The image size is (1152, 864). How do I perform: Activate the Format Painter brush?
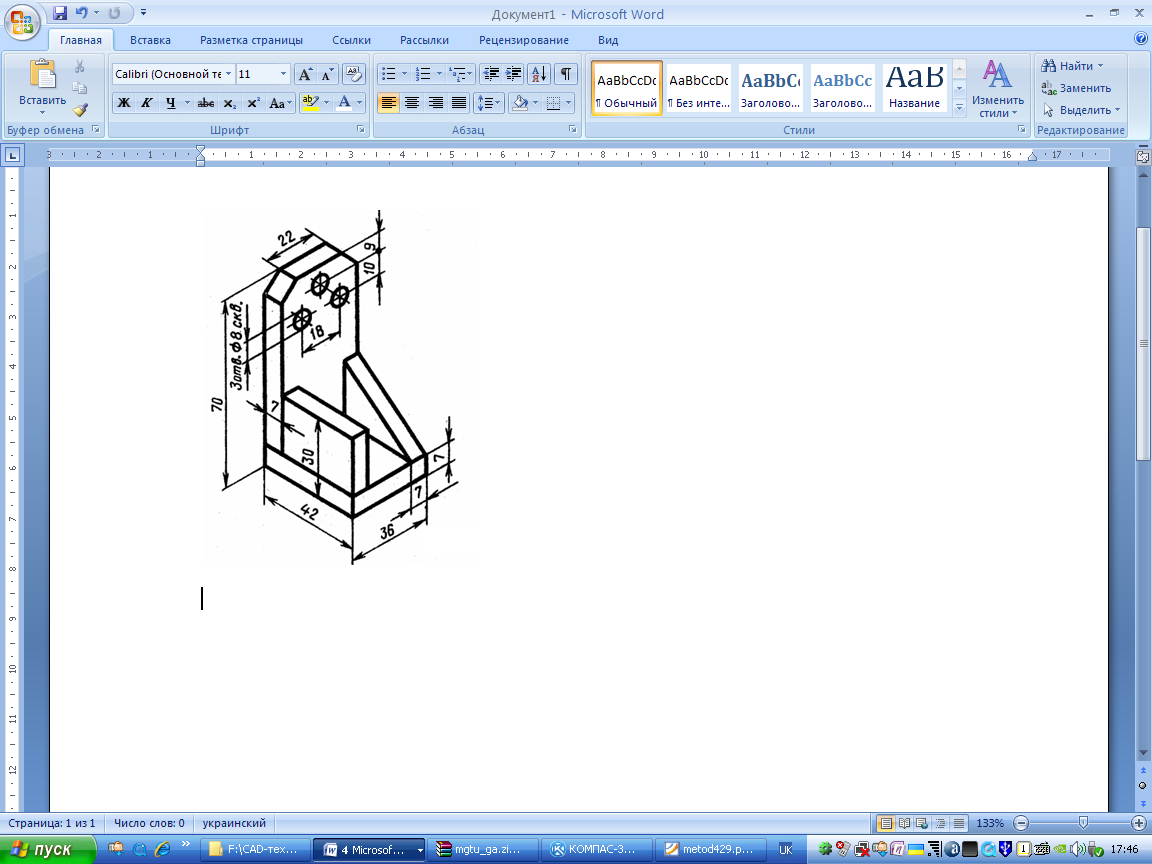[79, 109]
